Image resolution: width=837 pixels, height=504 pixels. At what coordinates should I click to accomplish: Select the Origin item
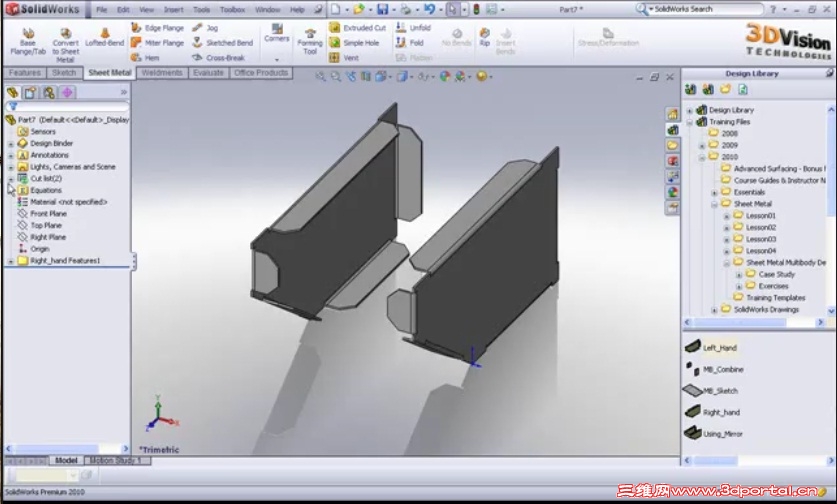pyautogui.click(x=34, y=249)
